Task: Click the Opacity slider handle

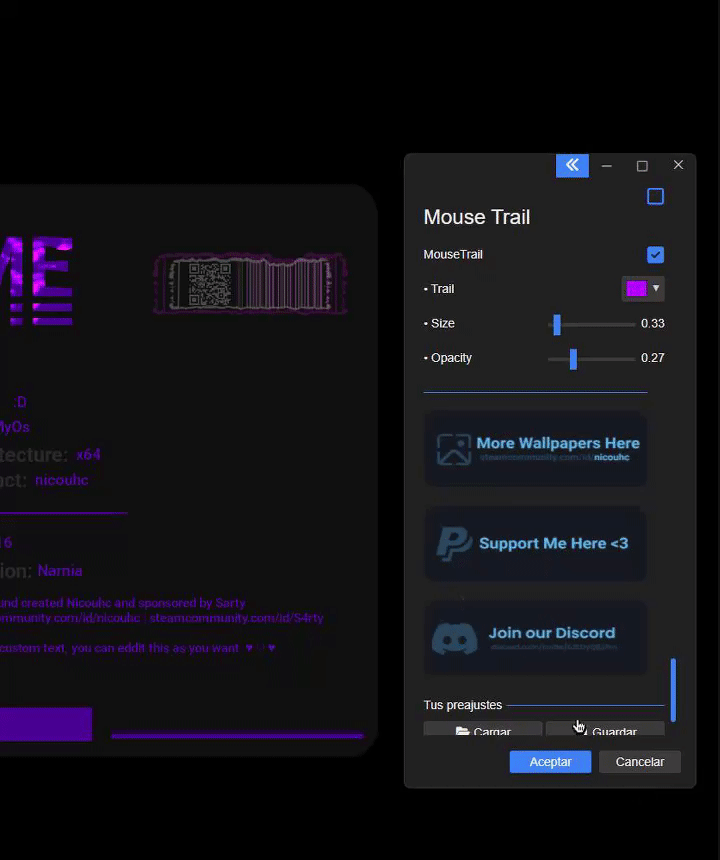Action: click(573, 359)
